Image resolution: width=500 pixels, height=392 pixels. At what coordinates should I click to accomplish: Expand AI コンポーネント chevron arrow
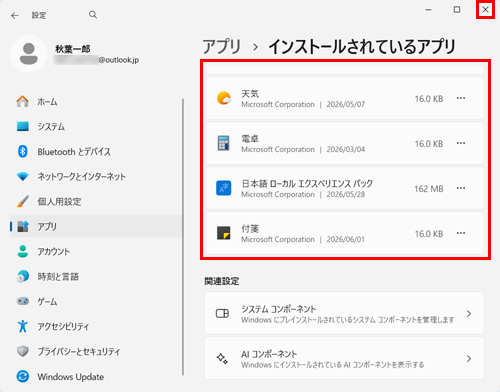click(x=469, y=358)
